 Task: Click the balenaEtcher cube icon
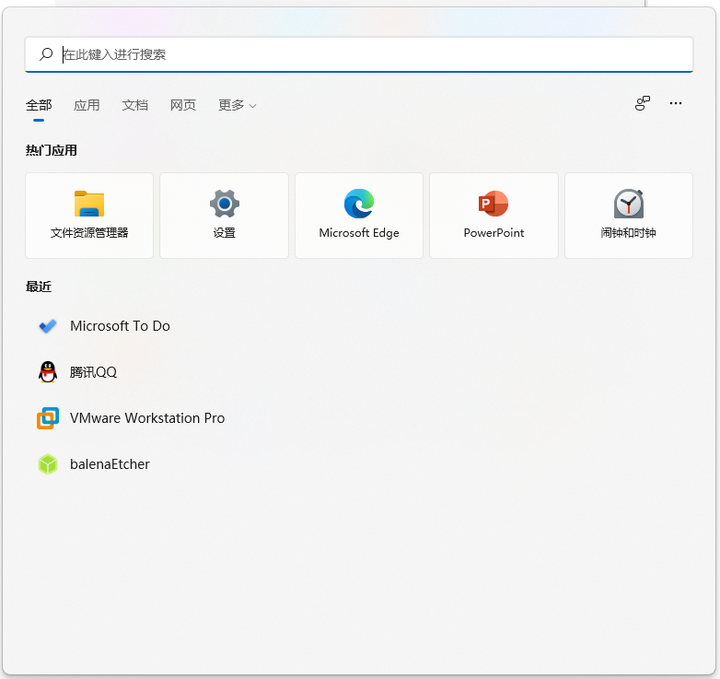tap(48, 464)
